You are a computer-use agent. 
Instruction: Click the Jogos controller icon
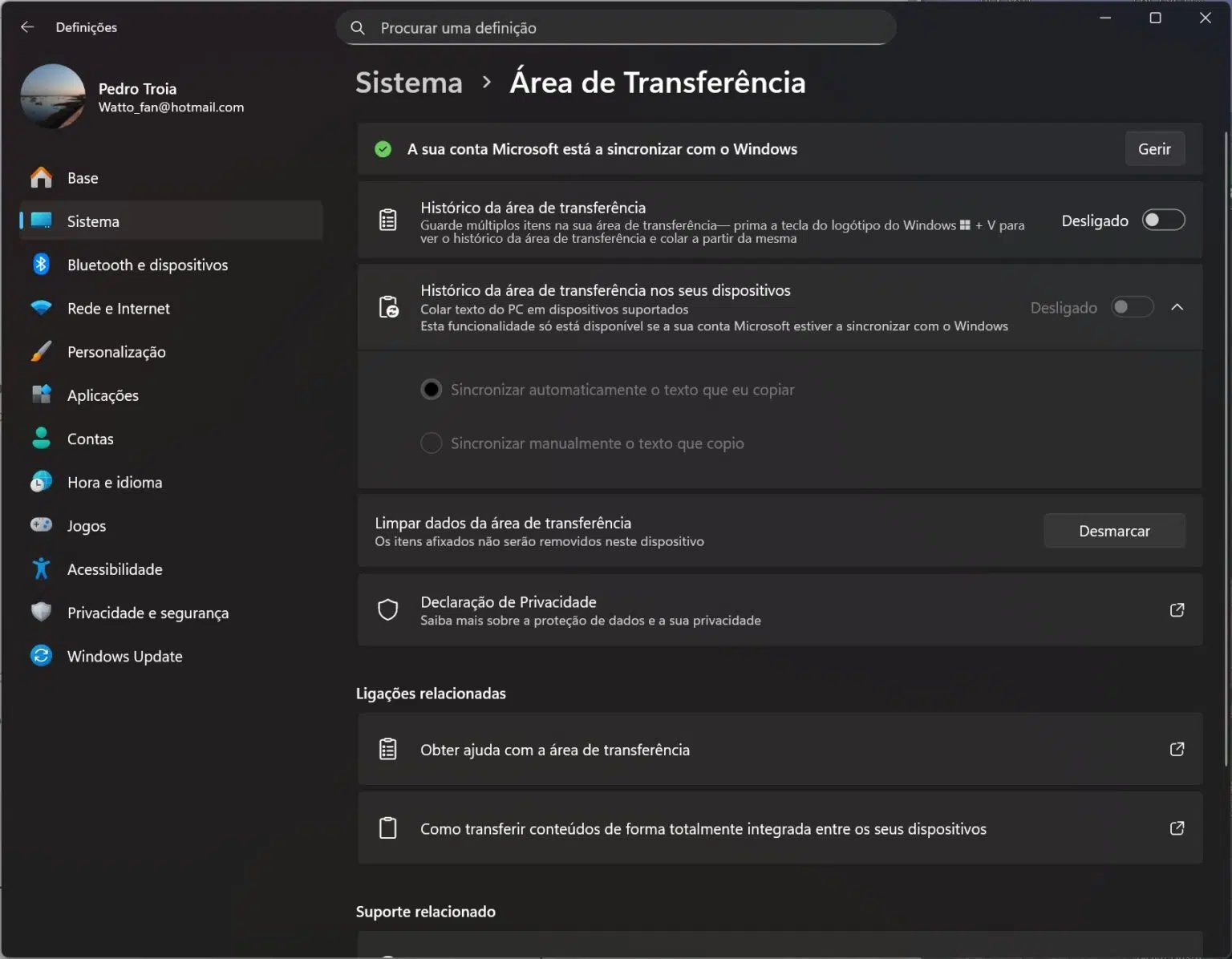pos(41,525)
